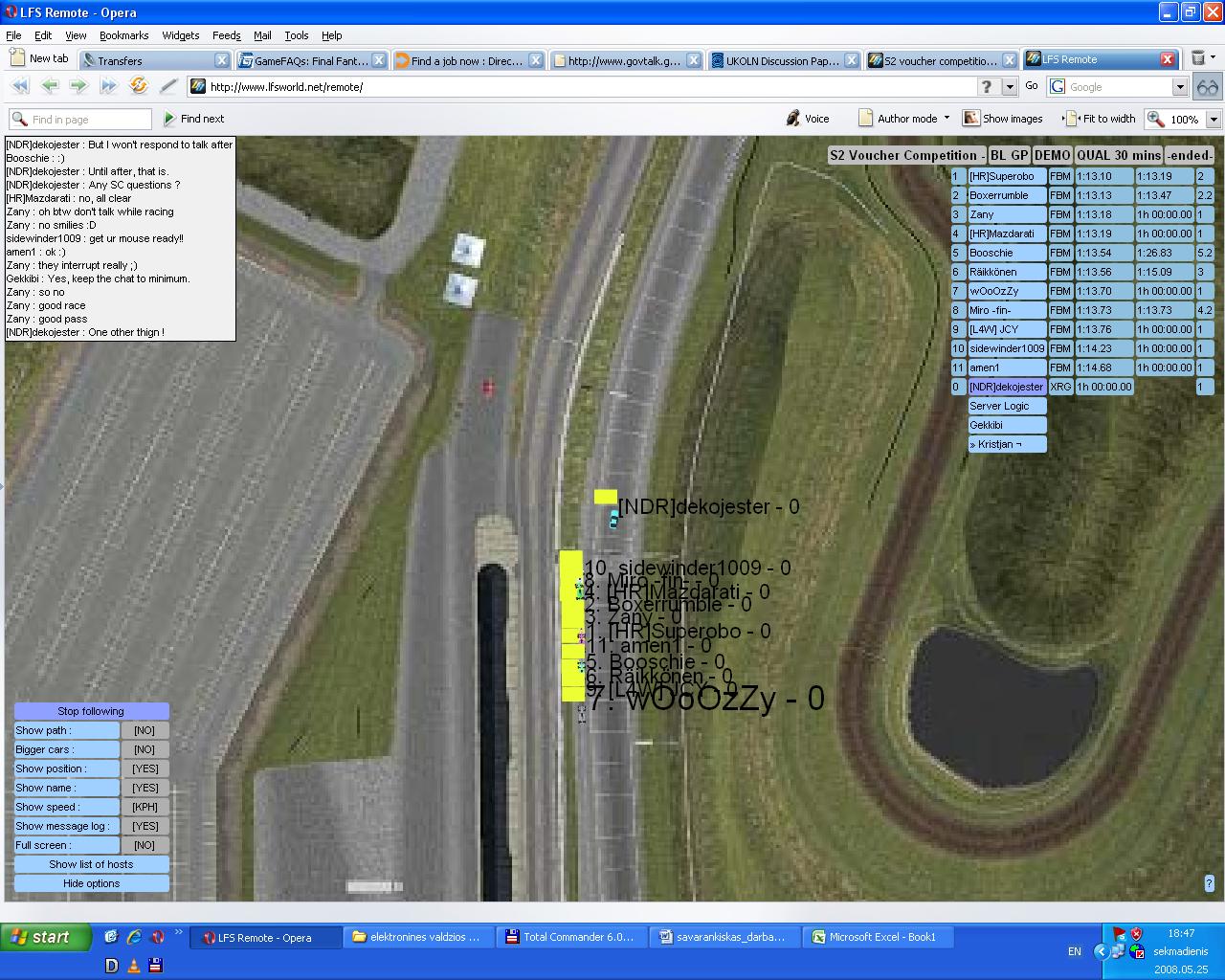Image resolution: width=1225 pixels, height=980 pixels.
Task: Expand the closed tabs dropdown arrow
Action: (1214, 59)
